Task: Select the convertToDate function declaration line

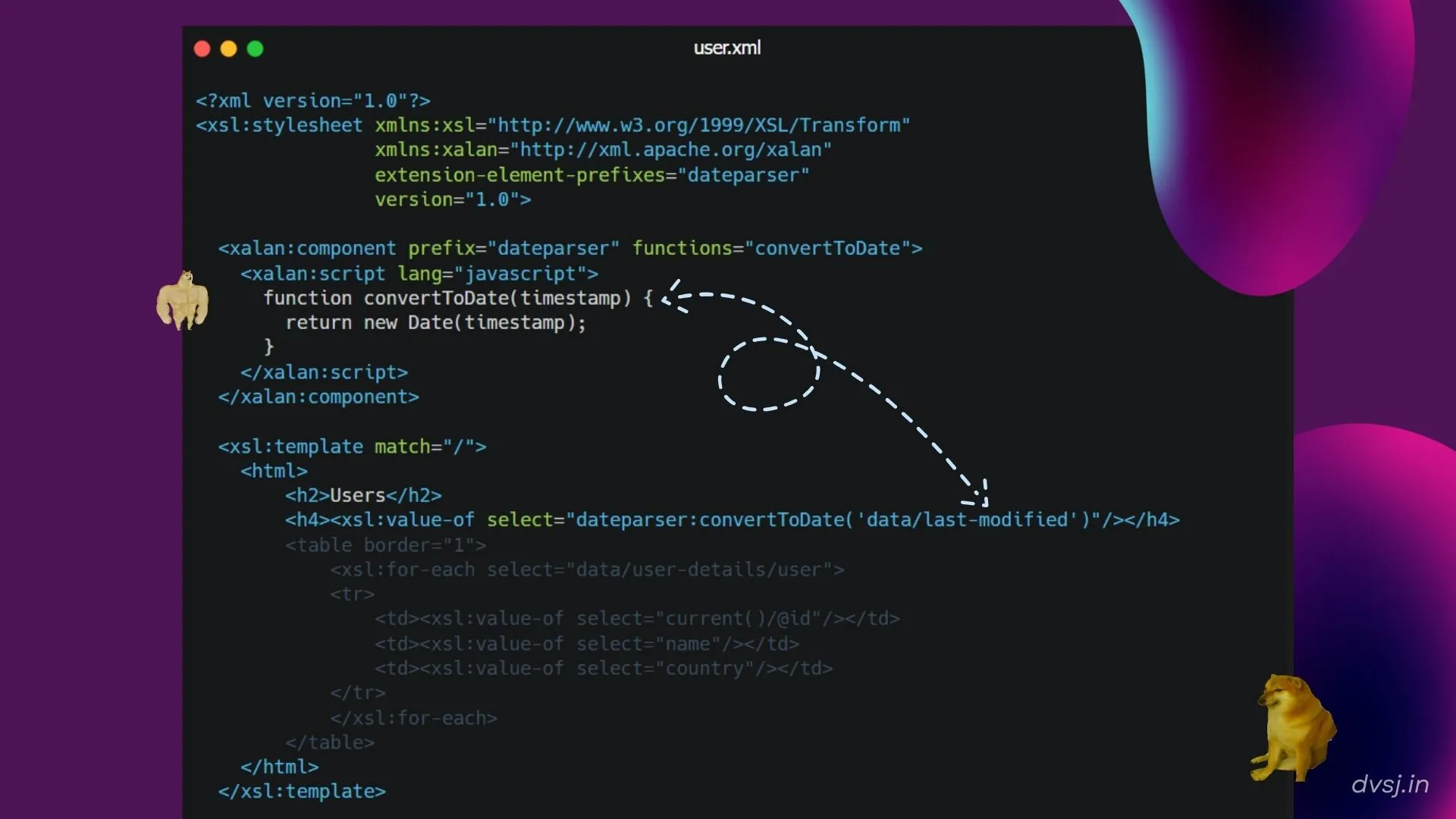Action: (x=455, y=298)
